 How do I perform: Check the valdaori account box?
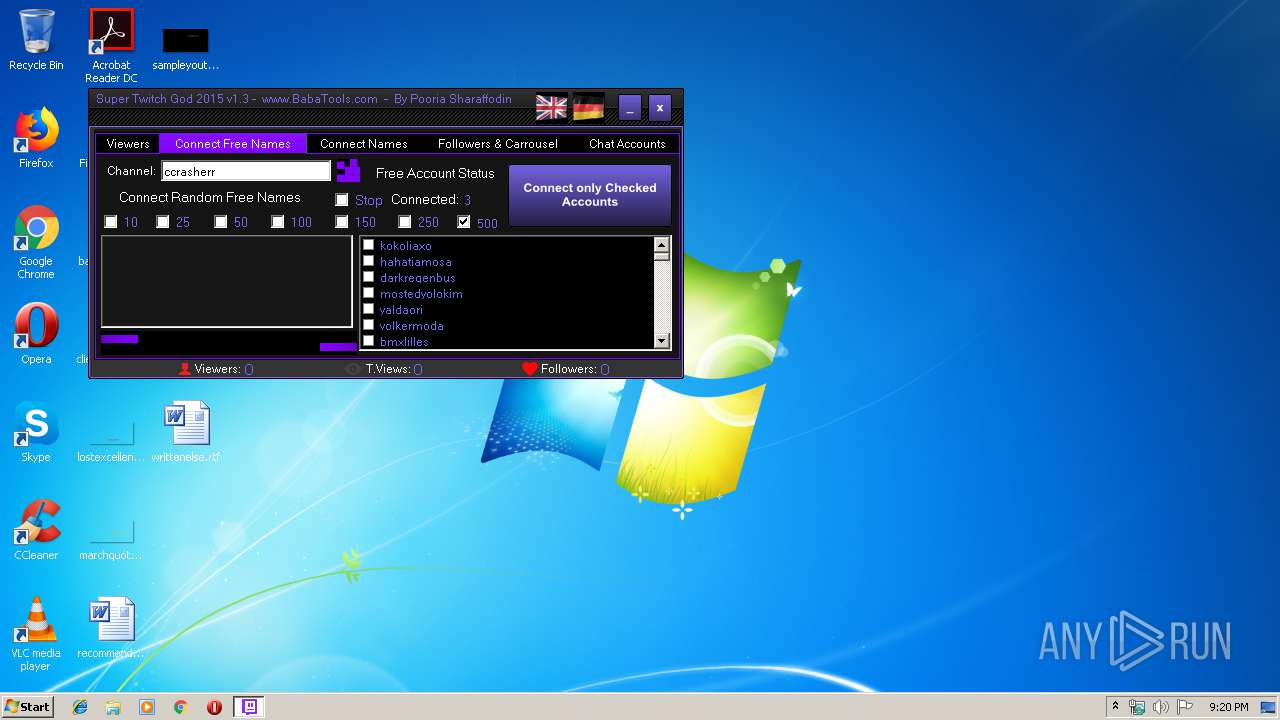point(369,309)
